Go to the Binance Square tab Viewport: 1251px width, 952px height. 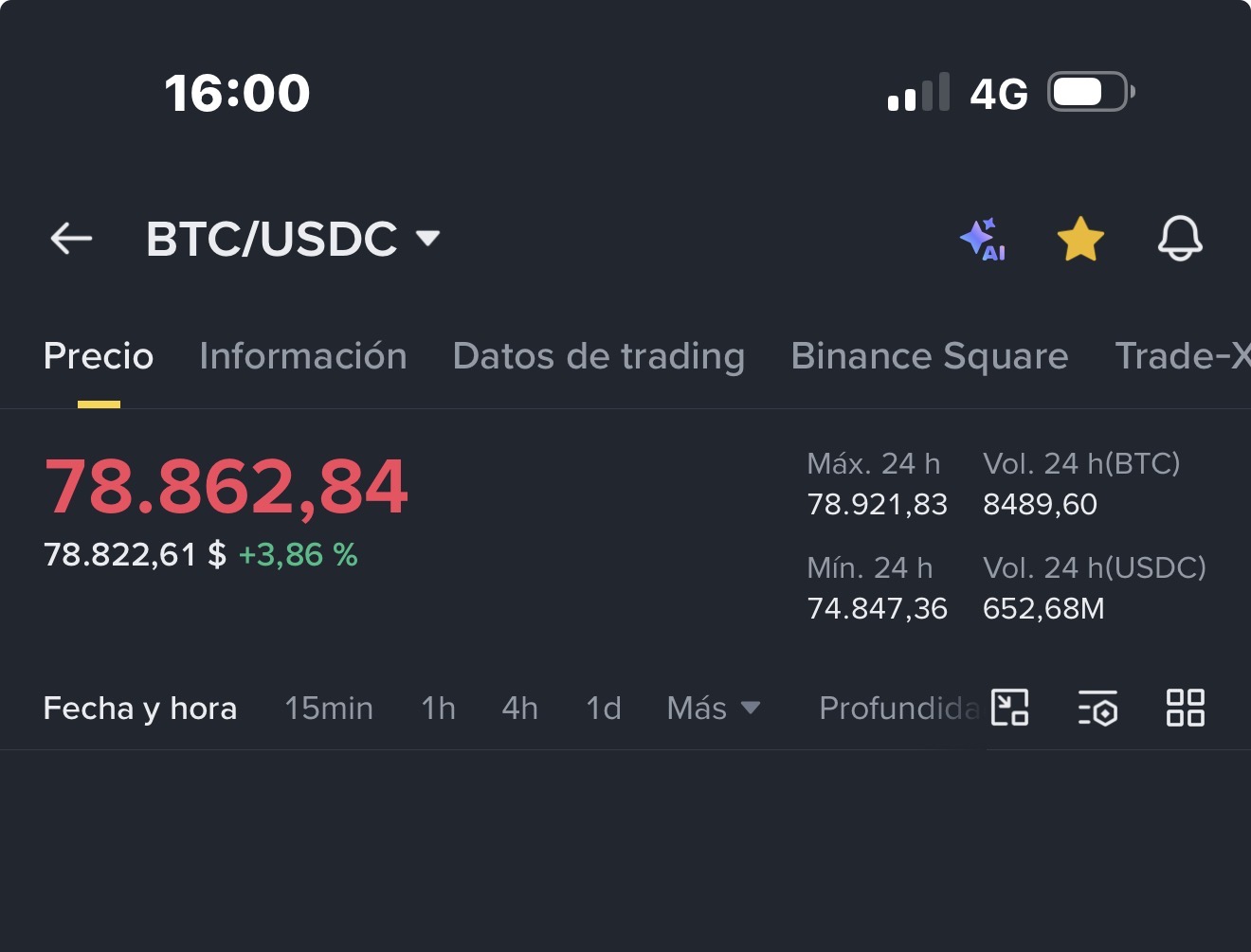pyautogui.click(x=930, y=356)
